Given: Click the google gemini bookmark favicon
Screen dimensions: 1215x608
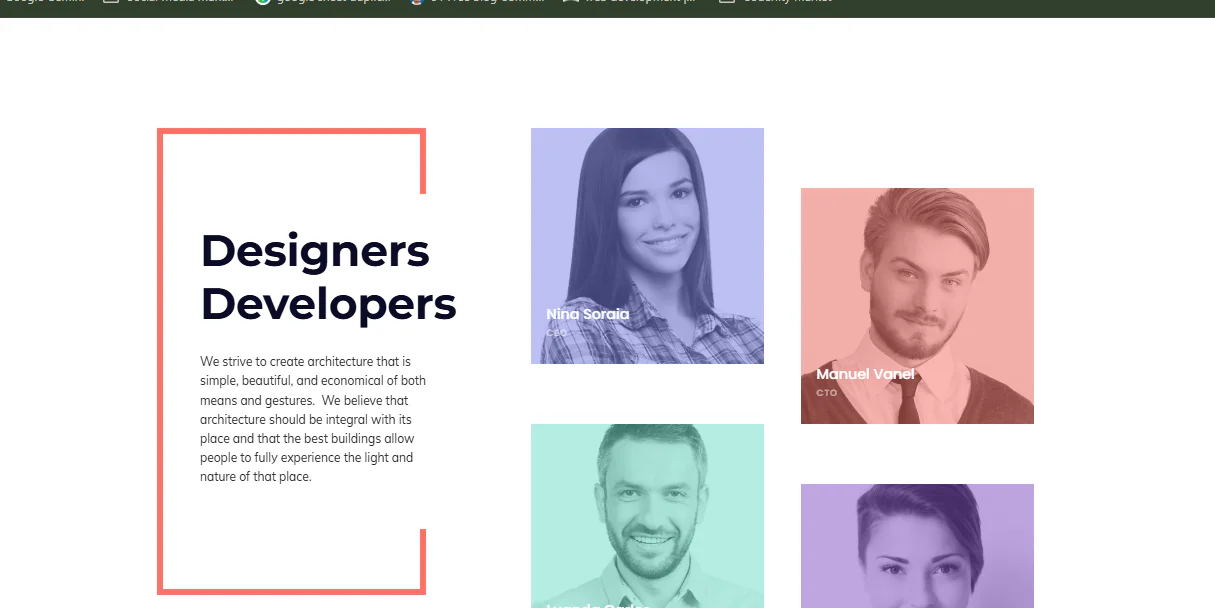Looking at the screenshot, I should click(x=5, y=2).
